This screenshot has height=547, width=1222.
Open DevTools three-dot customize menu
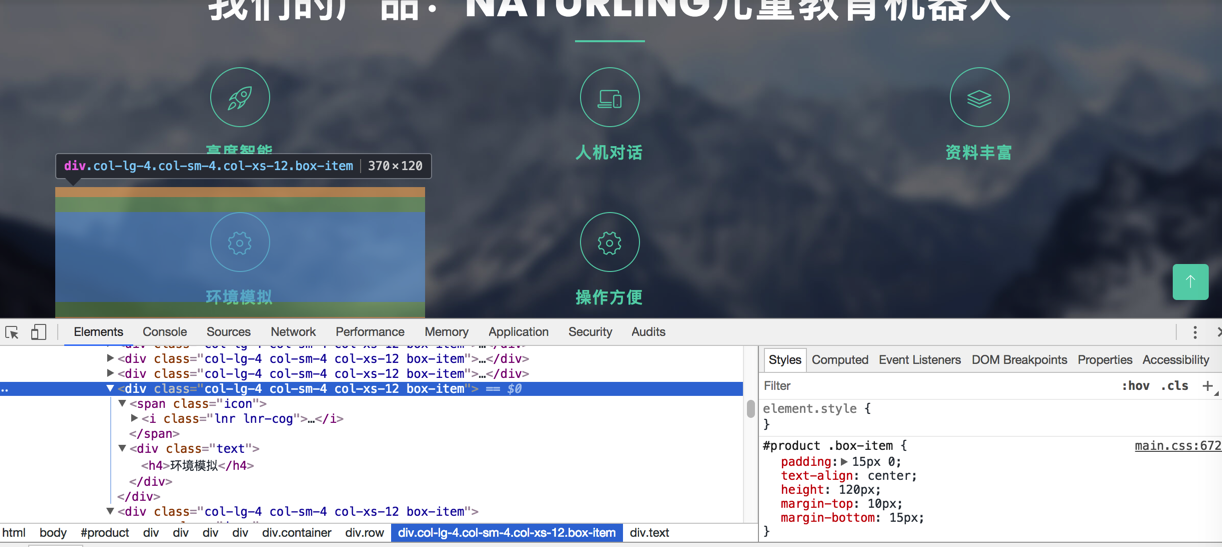point(1195,332)
